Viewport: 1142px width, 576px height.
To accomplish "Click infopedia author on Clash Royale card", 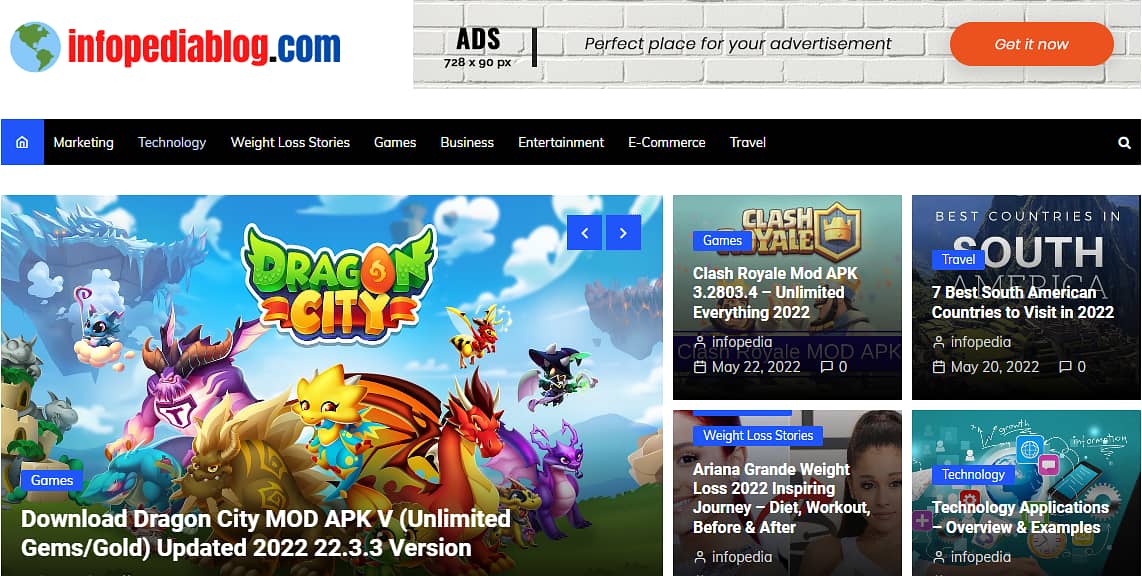I will click(742, 342).
